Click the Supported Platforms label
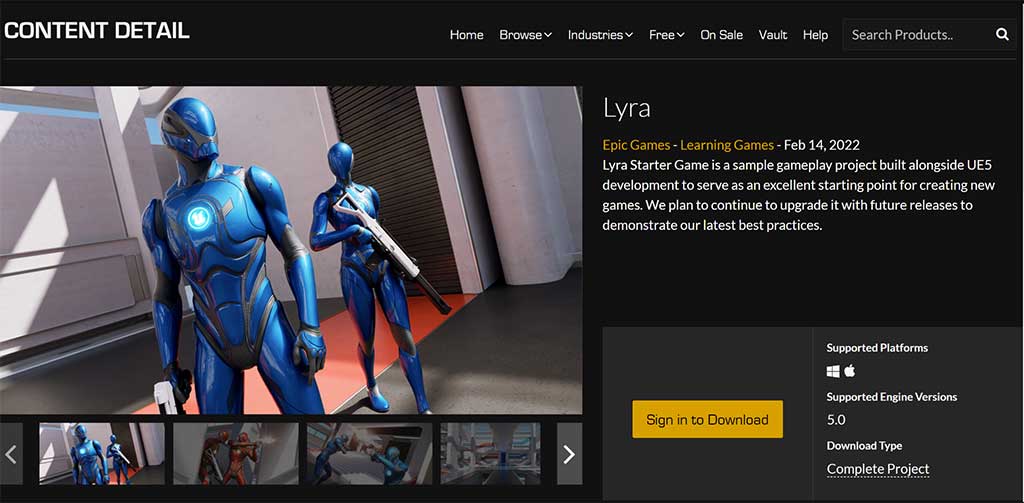Viewport: 1024px width, 503px height. (877, 348)
